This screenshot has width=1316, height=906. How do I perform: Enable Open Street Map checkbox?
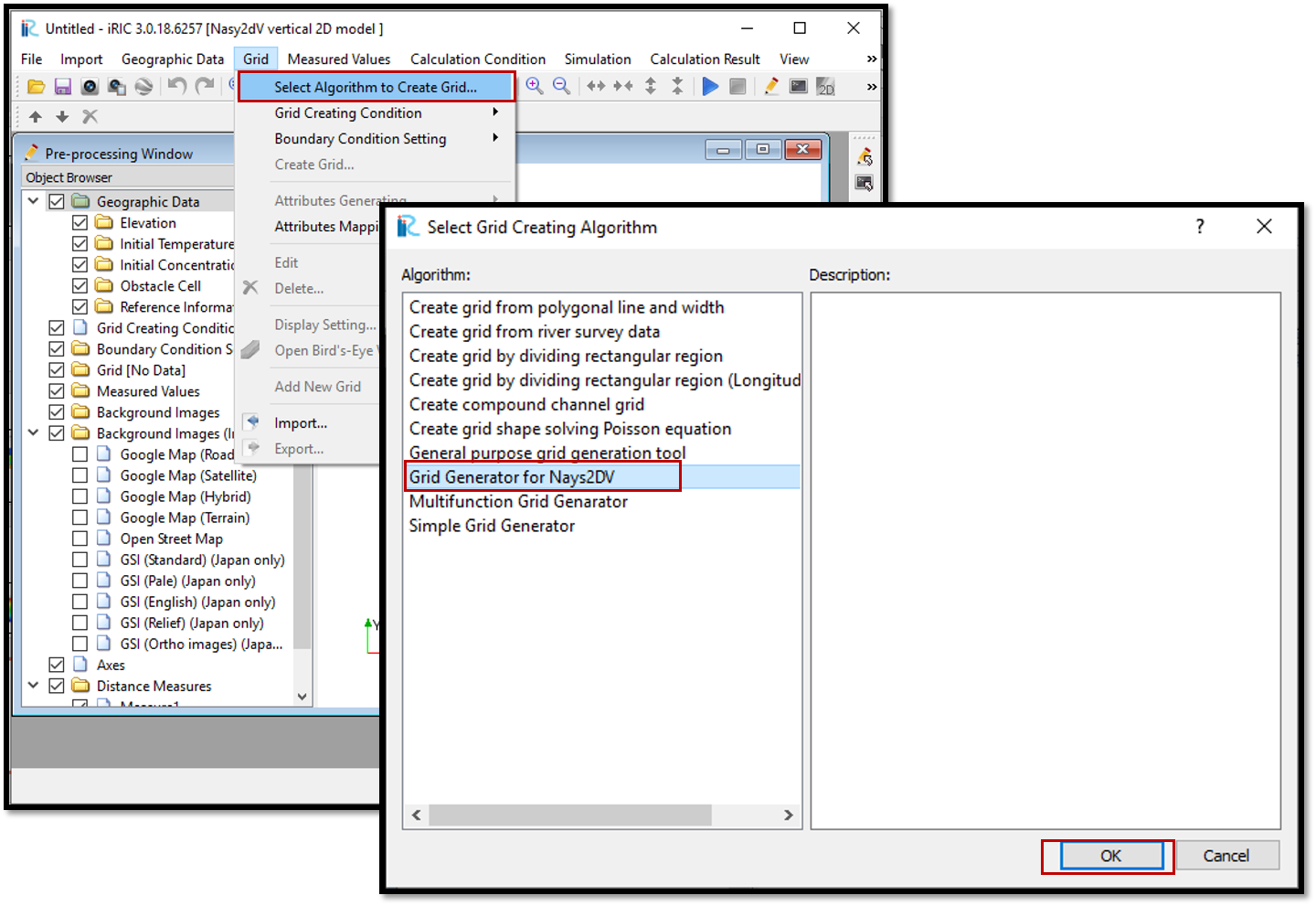pos(80,538)
